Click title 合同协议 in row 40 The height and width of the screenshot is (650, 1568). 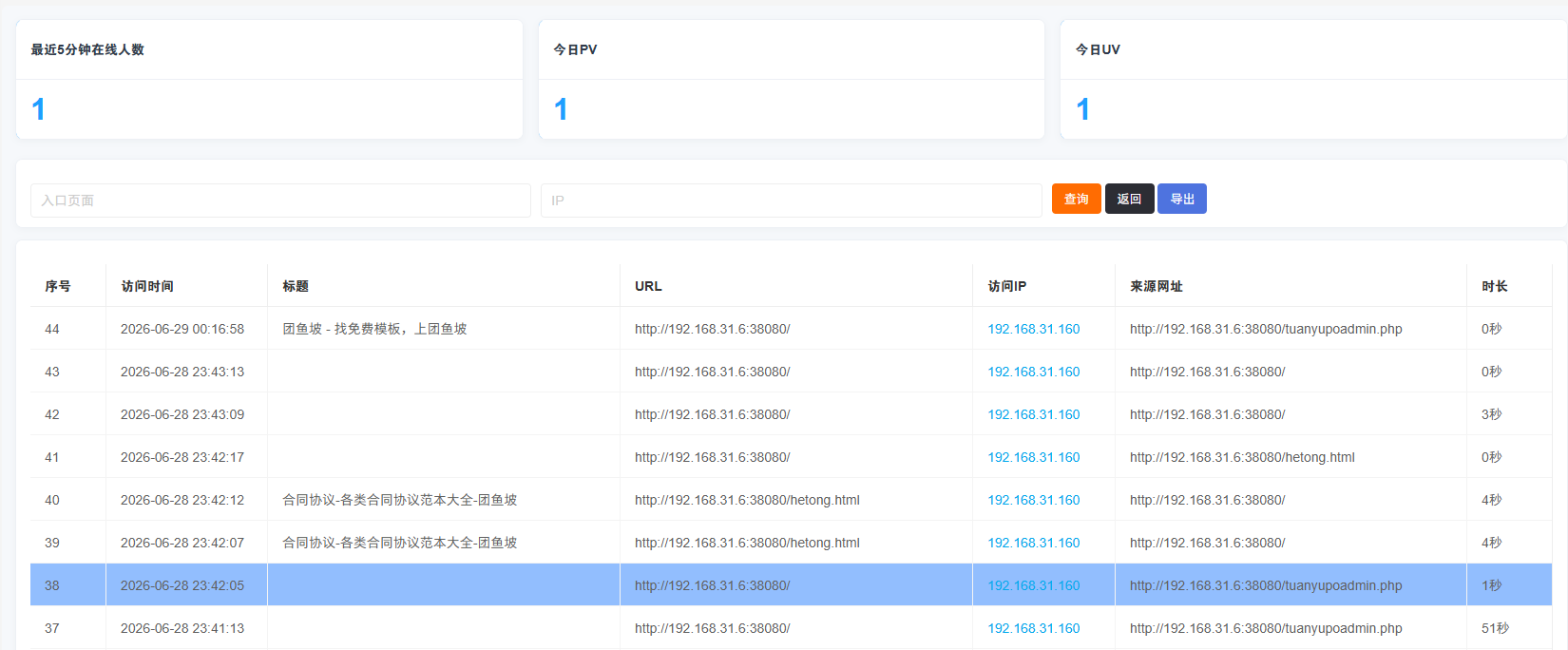tap(400, 500)
